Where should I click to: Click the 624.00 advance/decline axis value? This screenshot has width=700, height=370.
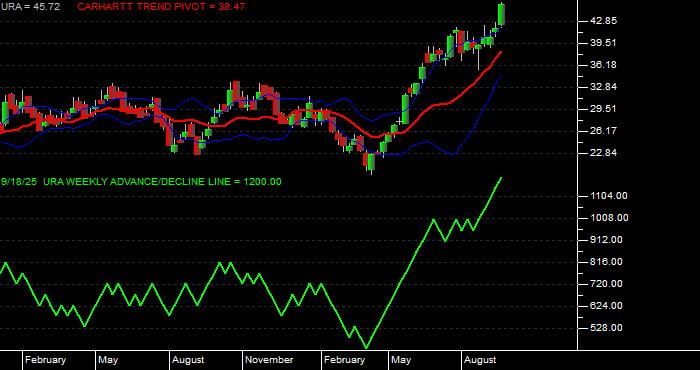pyautogui.click(x=606, y=306)
